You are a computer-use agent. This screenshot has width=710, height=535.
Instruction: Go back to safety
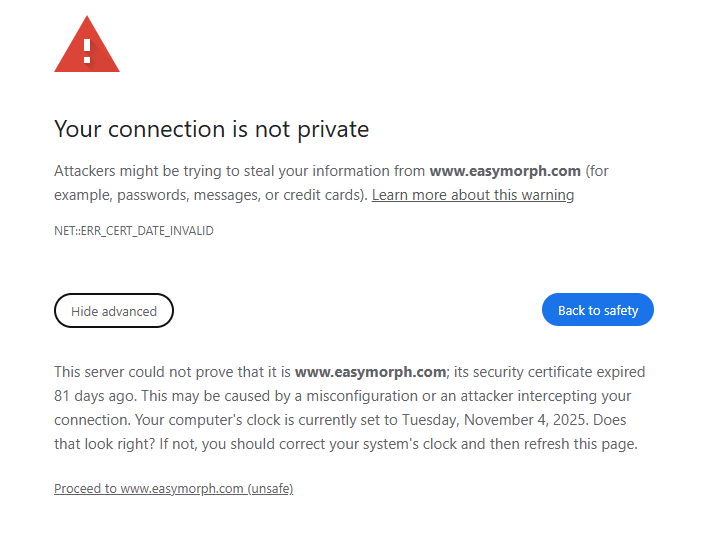click(597, 310)
